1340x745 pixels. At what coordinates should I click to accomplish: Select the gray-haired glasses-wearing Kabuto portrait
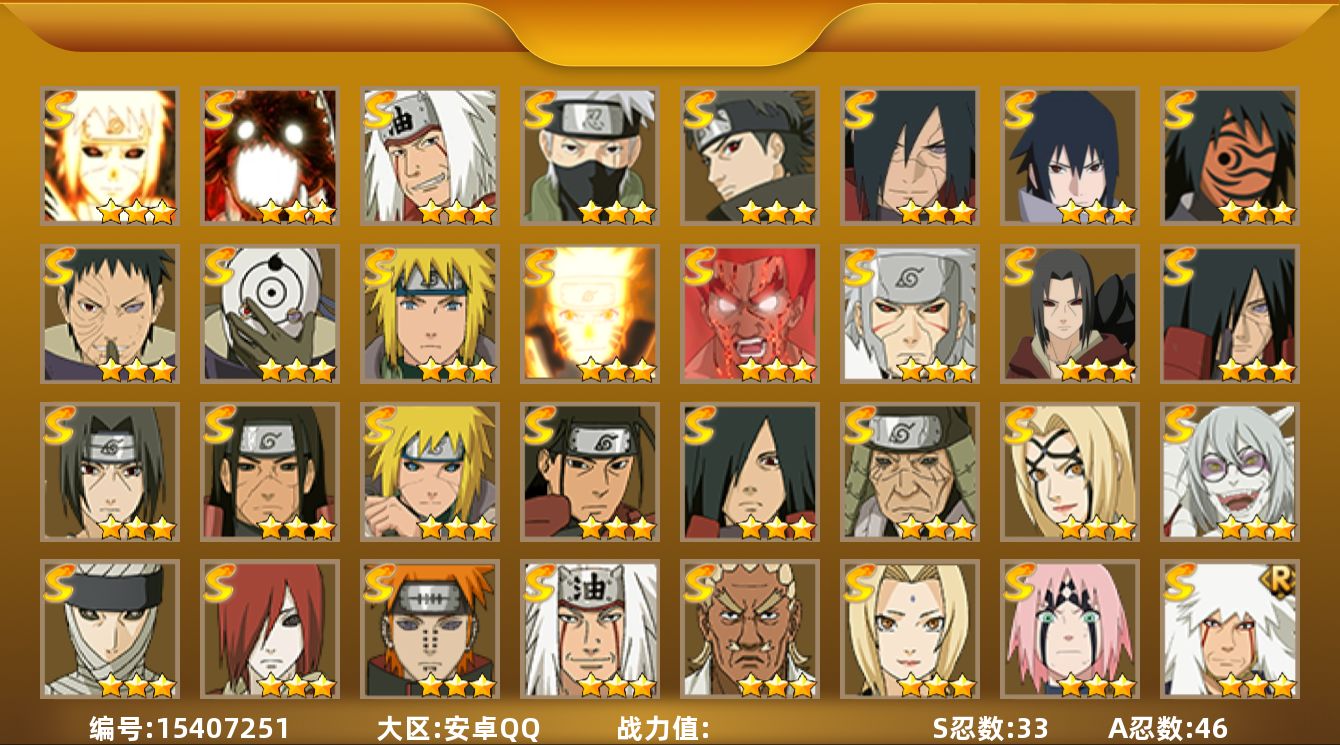pyautogui.click(x=1230, y=472)
